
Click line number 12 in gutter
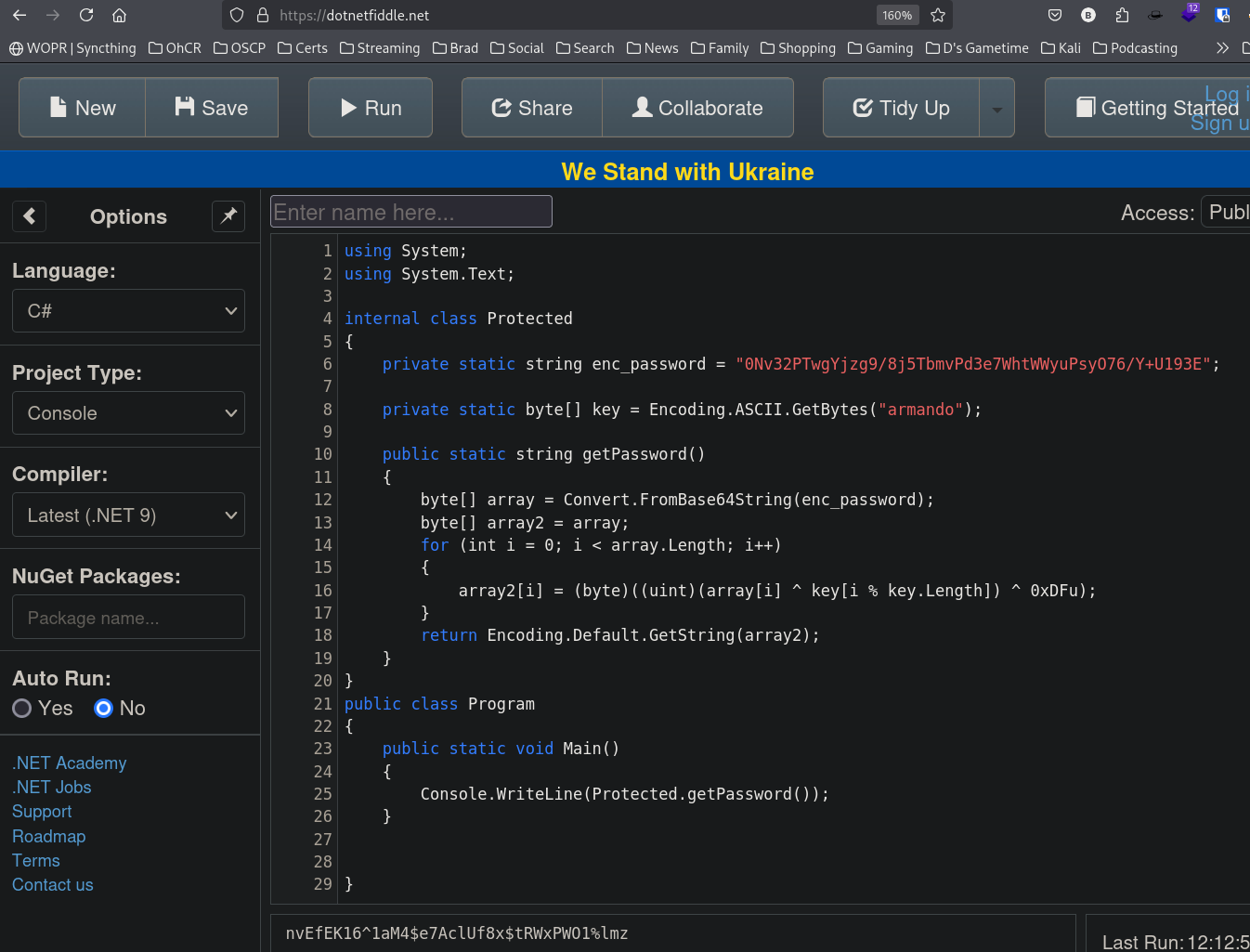(x=322, y=500)
